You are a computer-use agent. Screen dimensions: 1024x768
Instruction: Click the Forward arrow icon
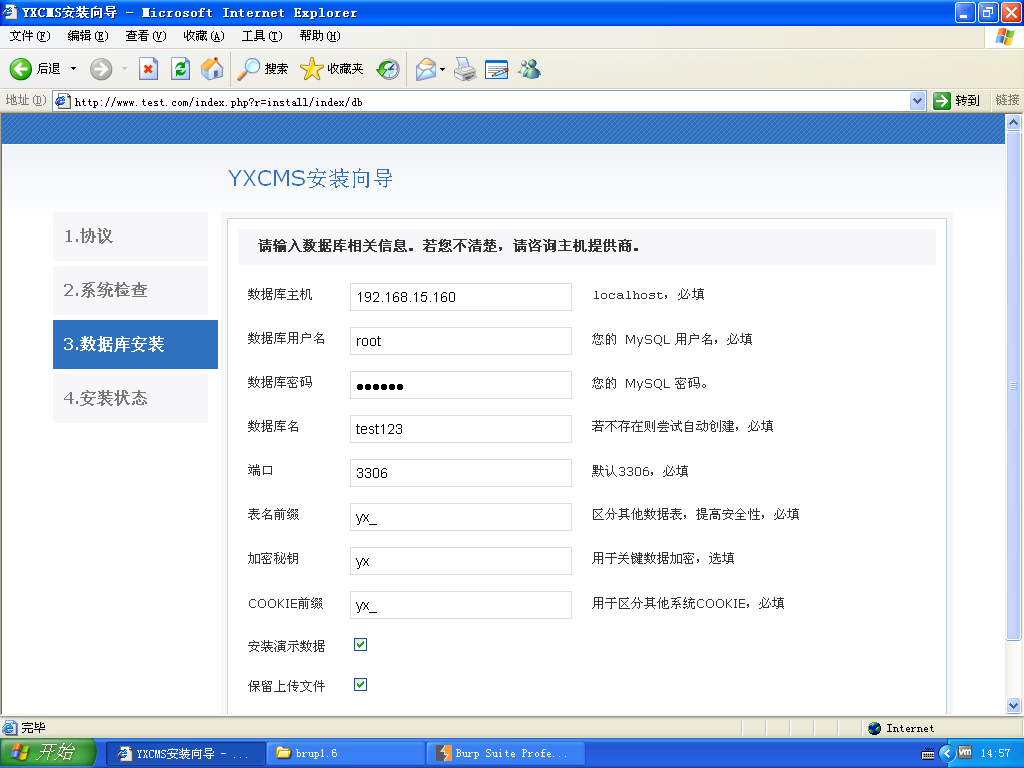point(101,69)
